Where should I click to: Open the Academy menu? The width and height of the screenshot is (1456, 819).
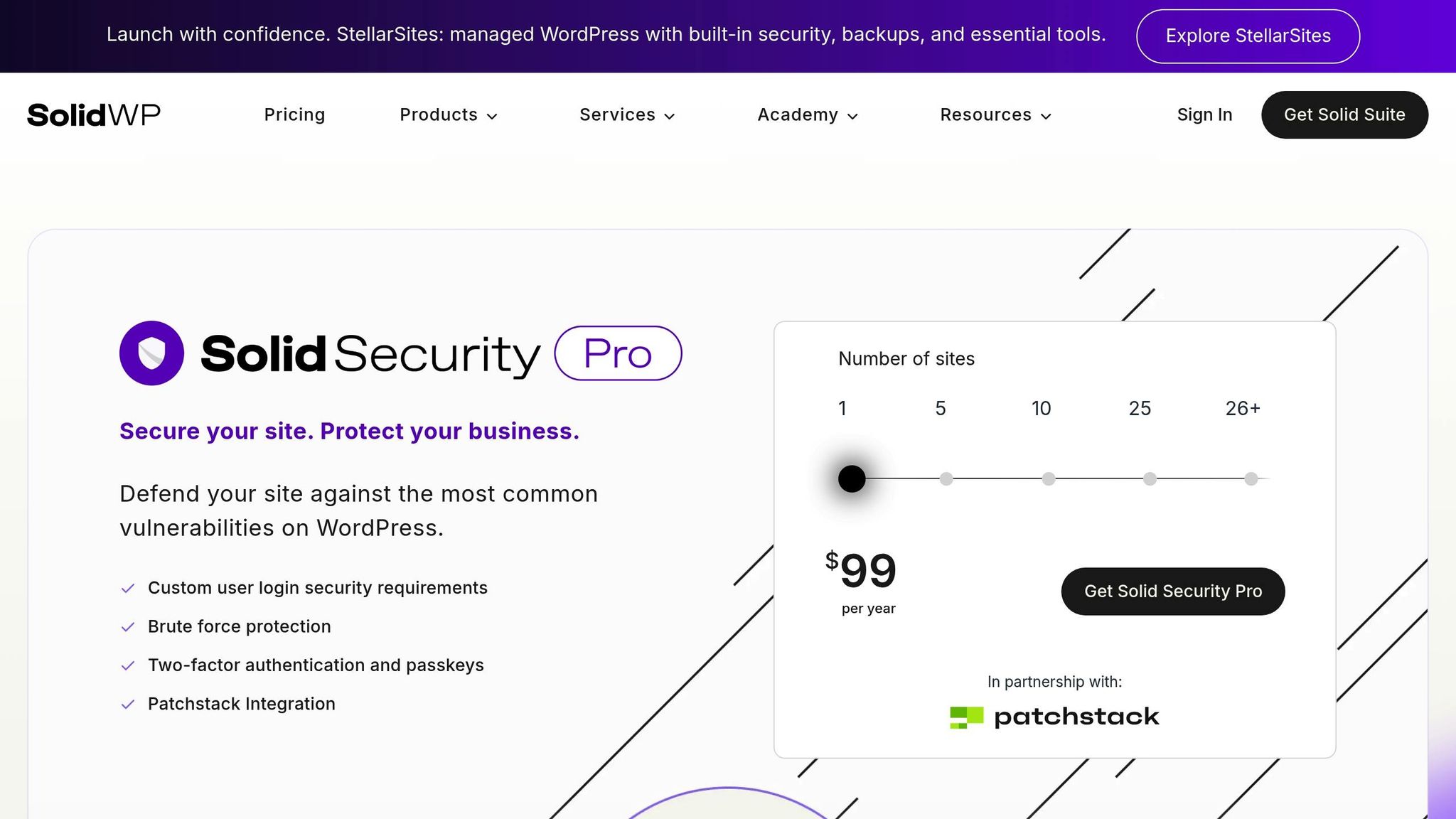(x=807, y=114)
